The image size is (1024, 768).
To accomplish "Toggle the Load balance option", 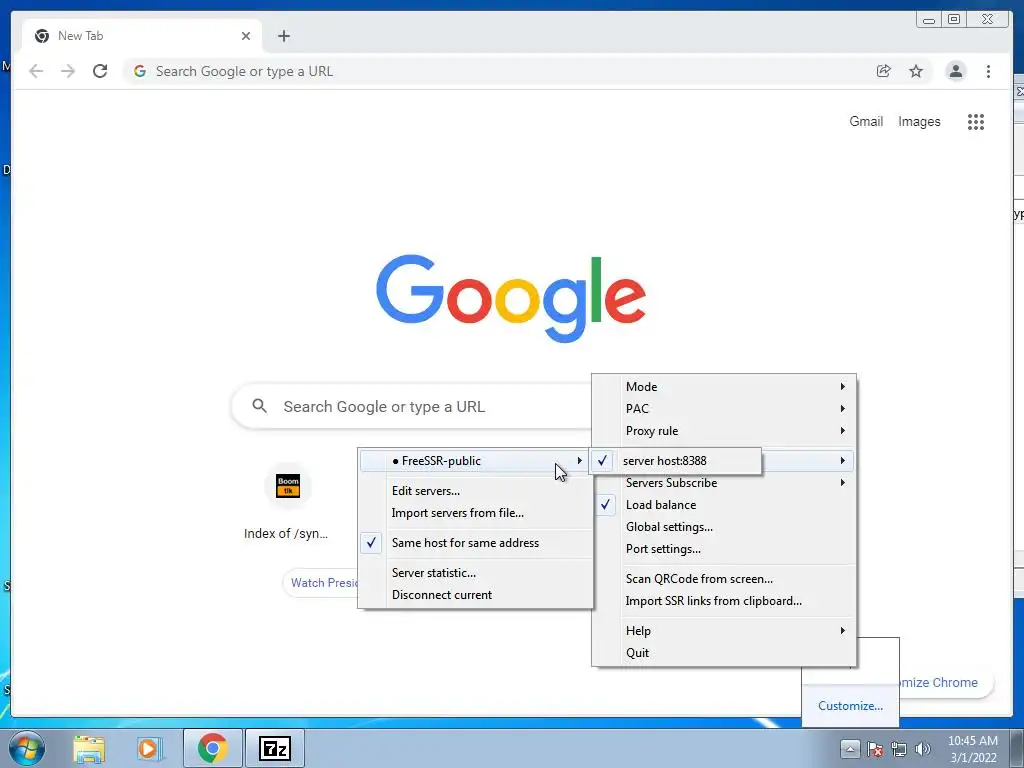I will [724, 505].
